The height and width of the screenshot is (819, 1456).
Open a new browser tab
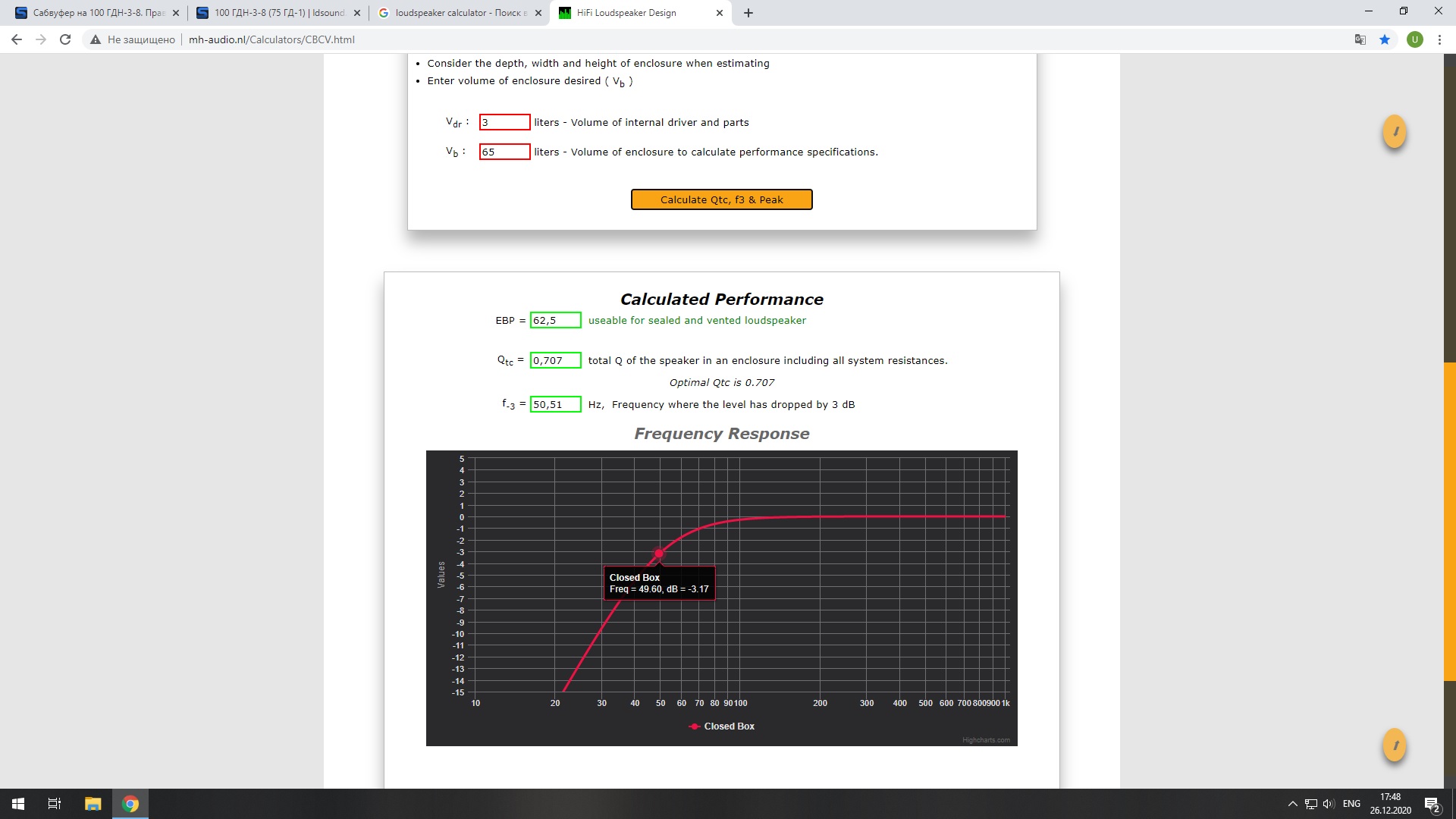(x=748, y=13)
